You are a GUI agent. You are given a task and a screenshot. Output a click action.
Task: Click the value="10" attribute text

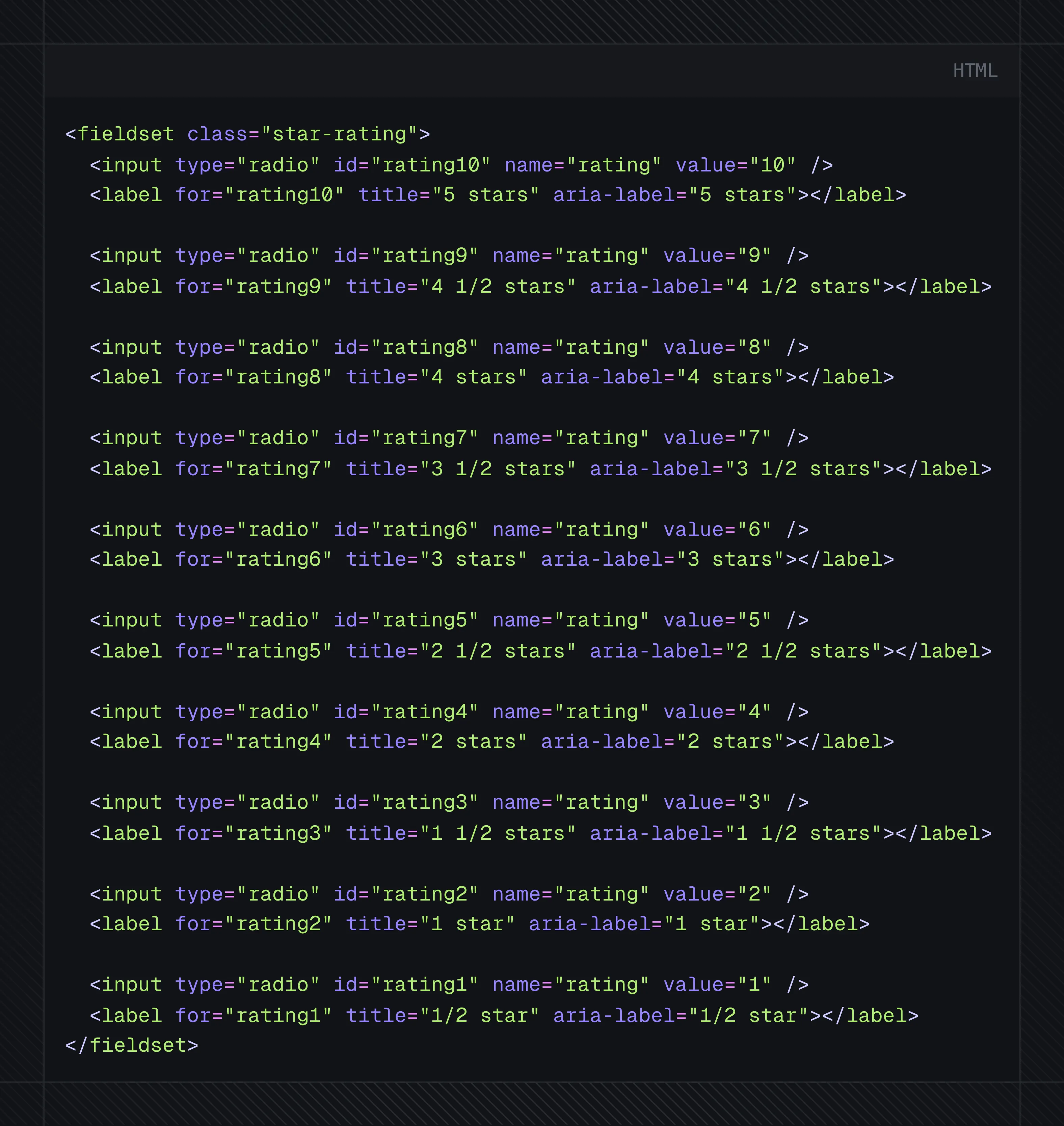point(735,165)
